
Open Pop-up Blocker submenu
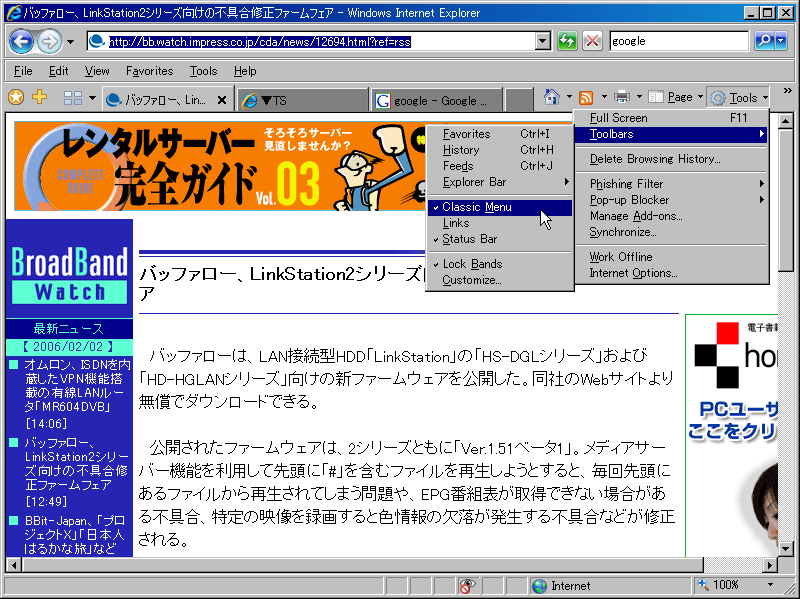(671, 200)
